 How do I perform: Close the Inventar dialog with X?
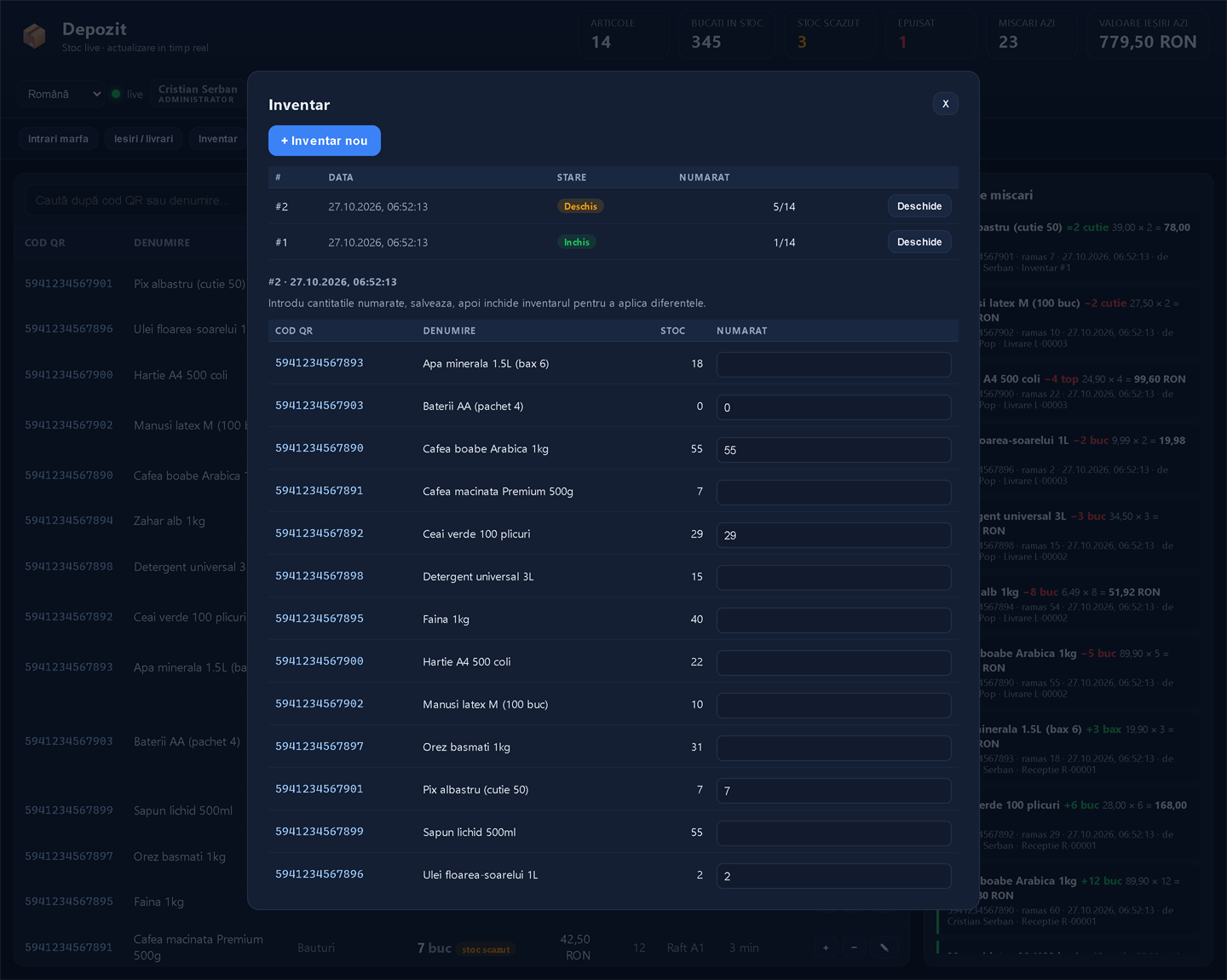pyautogui.click(x=945, y=104)
